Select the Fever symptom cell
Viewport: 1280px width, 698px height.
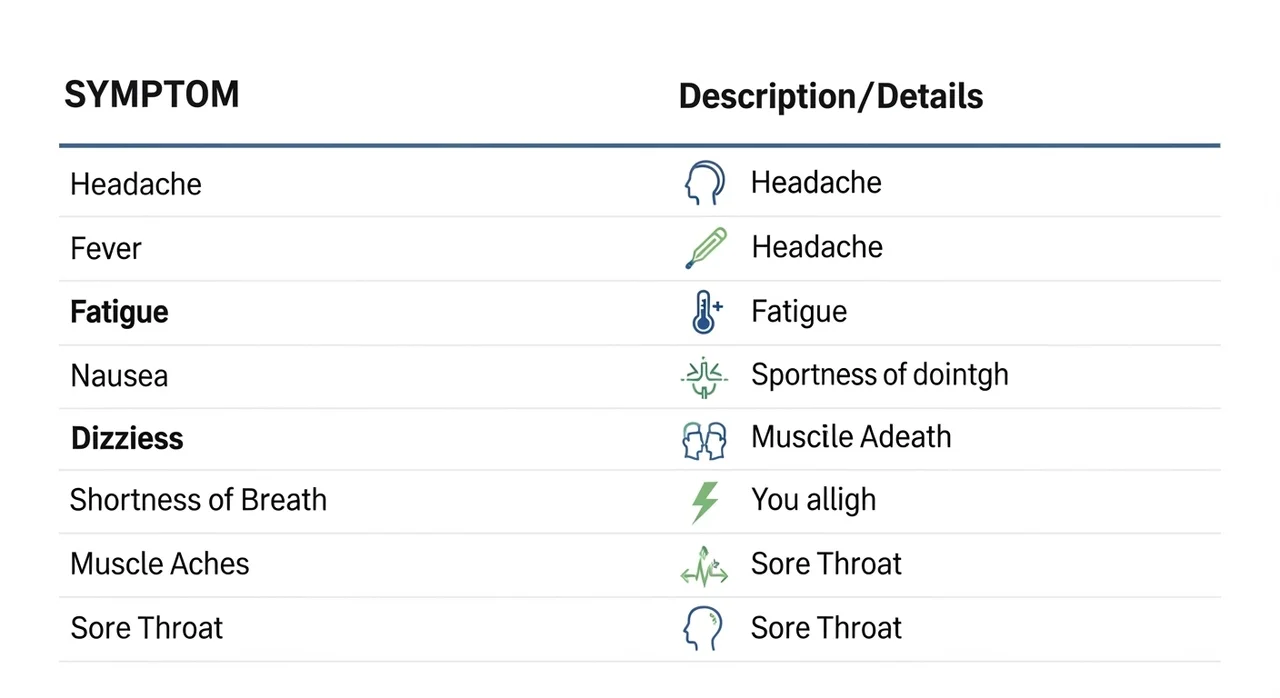pos(106,249)
